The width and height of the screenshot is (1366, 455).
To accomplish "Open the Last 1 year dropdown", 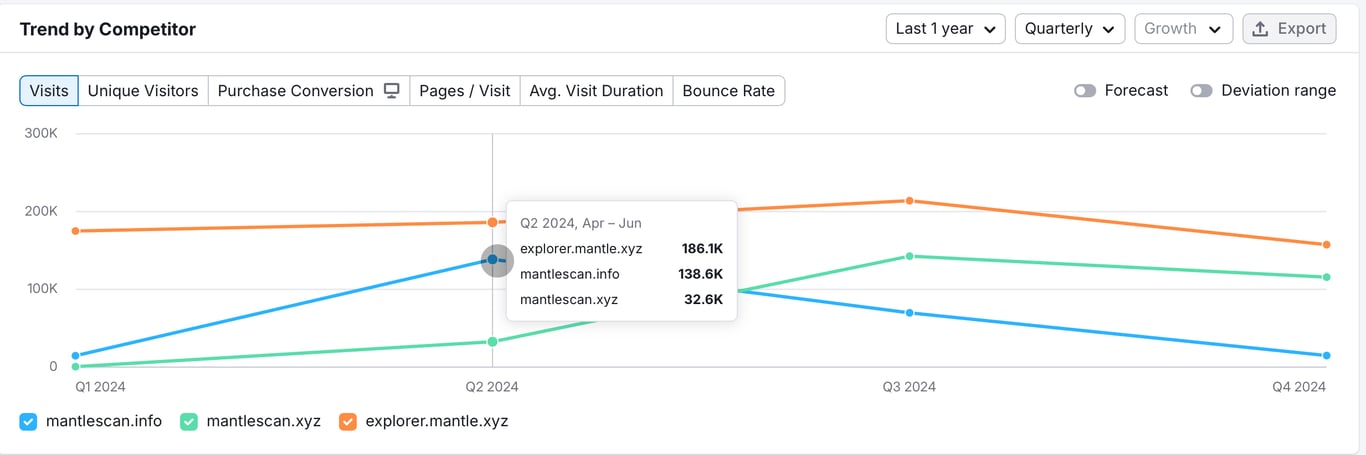I will [x=945, y=29].
